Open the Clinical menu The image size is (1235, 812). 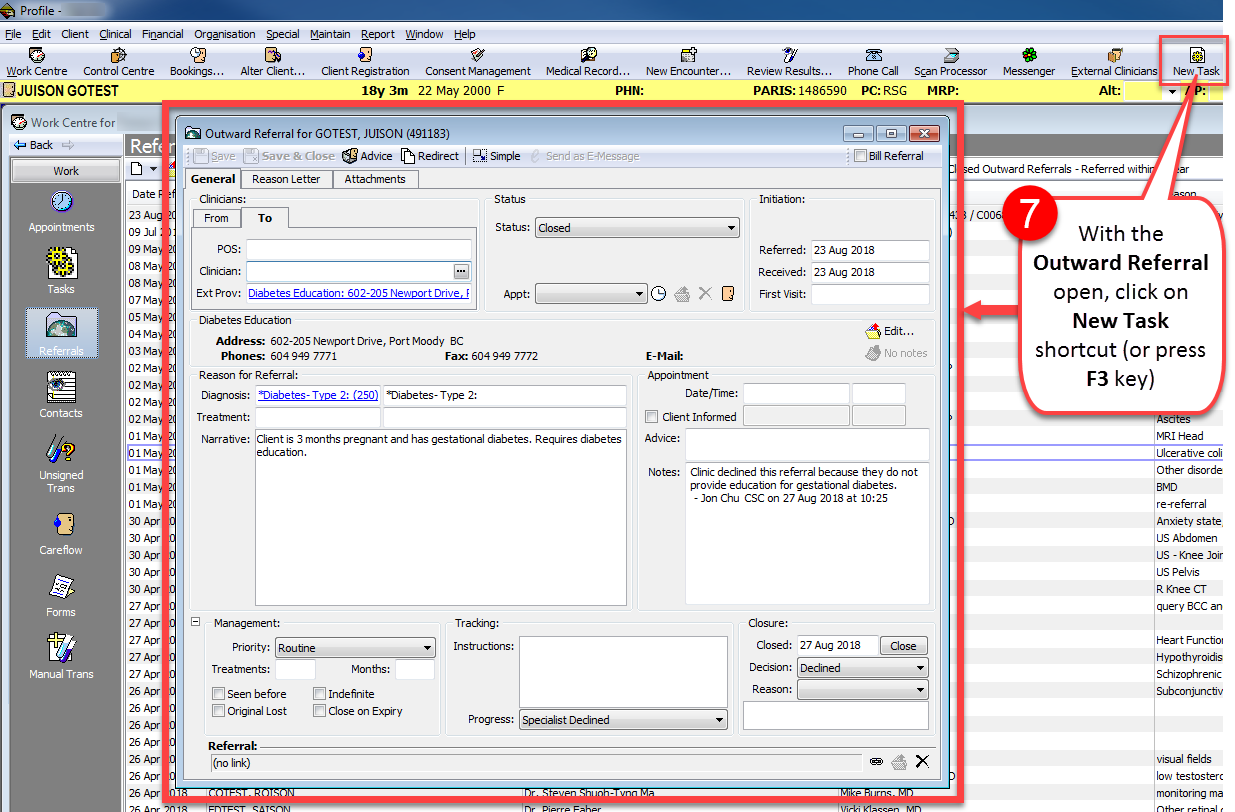click(x=115, y=34)
